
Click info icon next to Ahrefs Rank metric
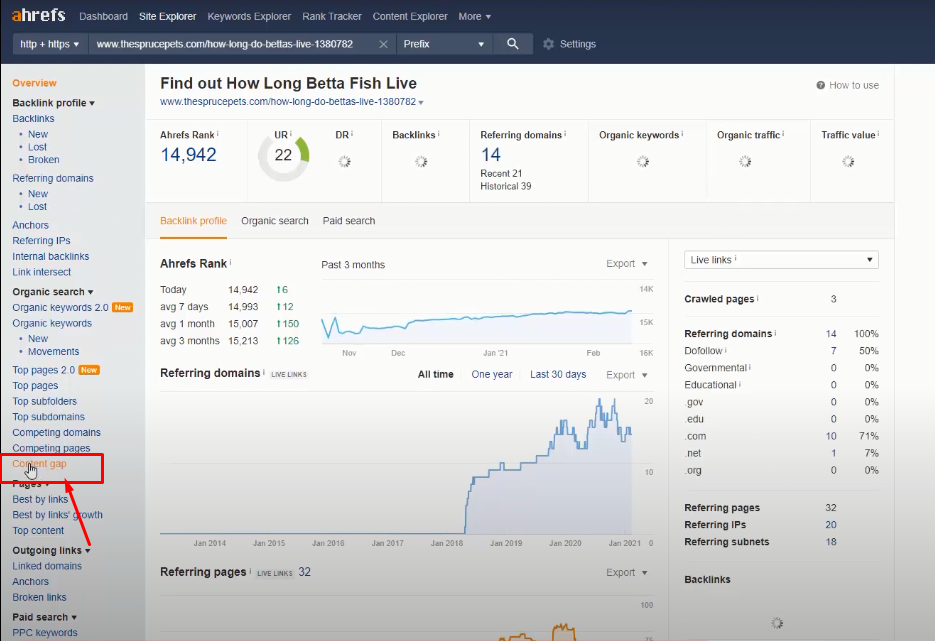click(218, 134)
